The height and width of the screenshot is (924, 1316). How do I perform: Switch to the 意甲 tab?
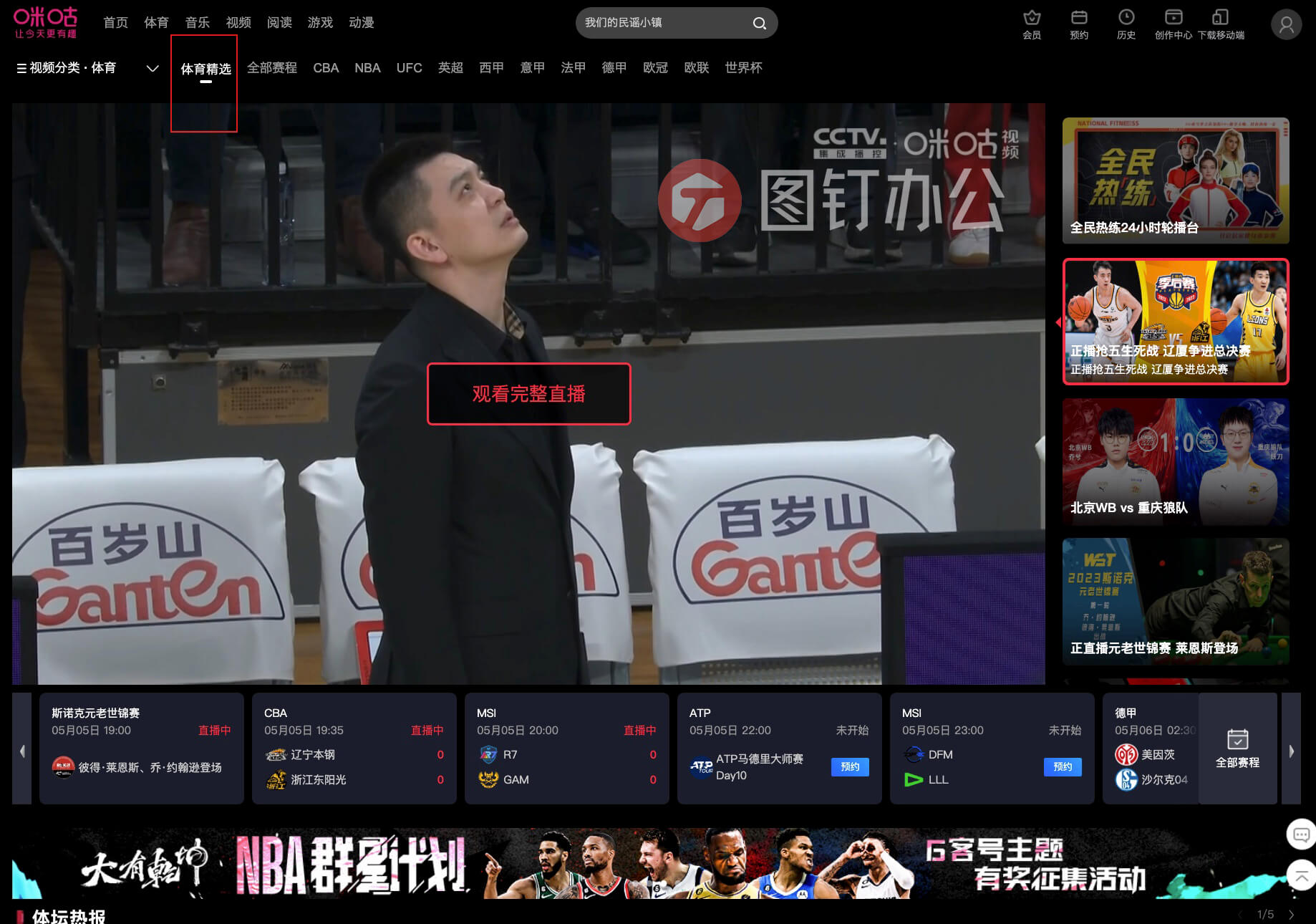[532, 68]
